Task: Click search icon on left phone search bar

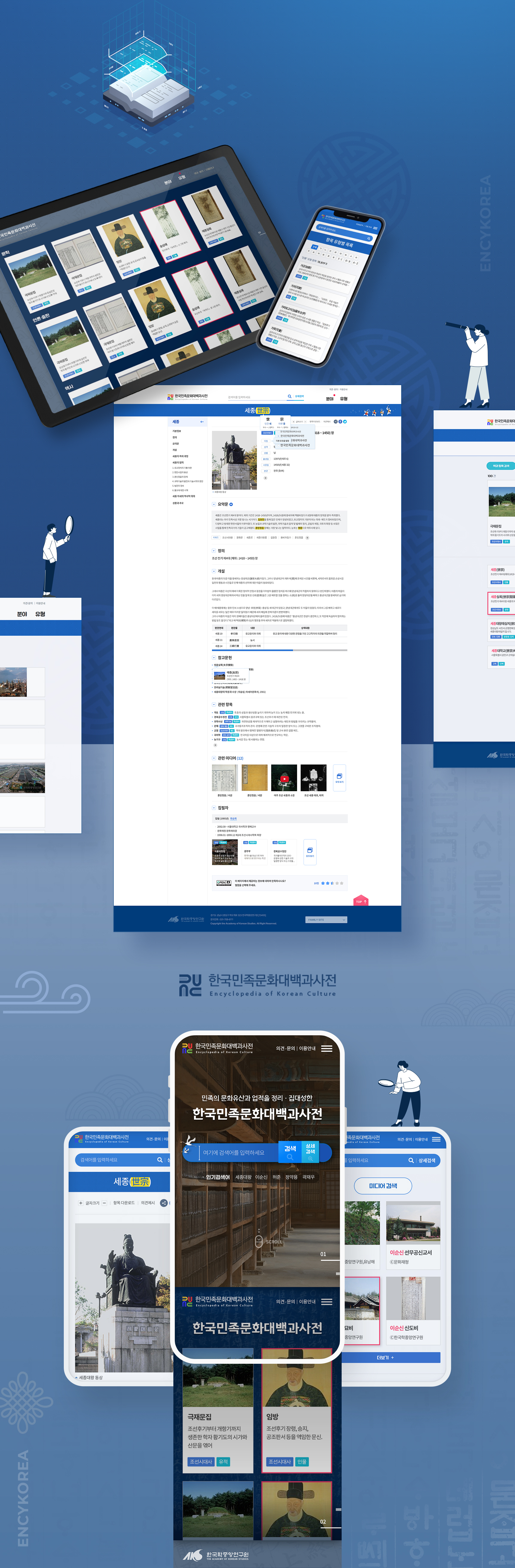Action: click(x=160, y=1160)
